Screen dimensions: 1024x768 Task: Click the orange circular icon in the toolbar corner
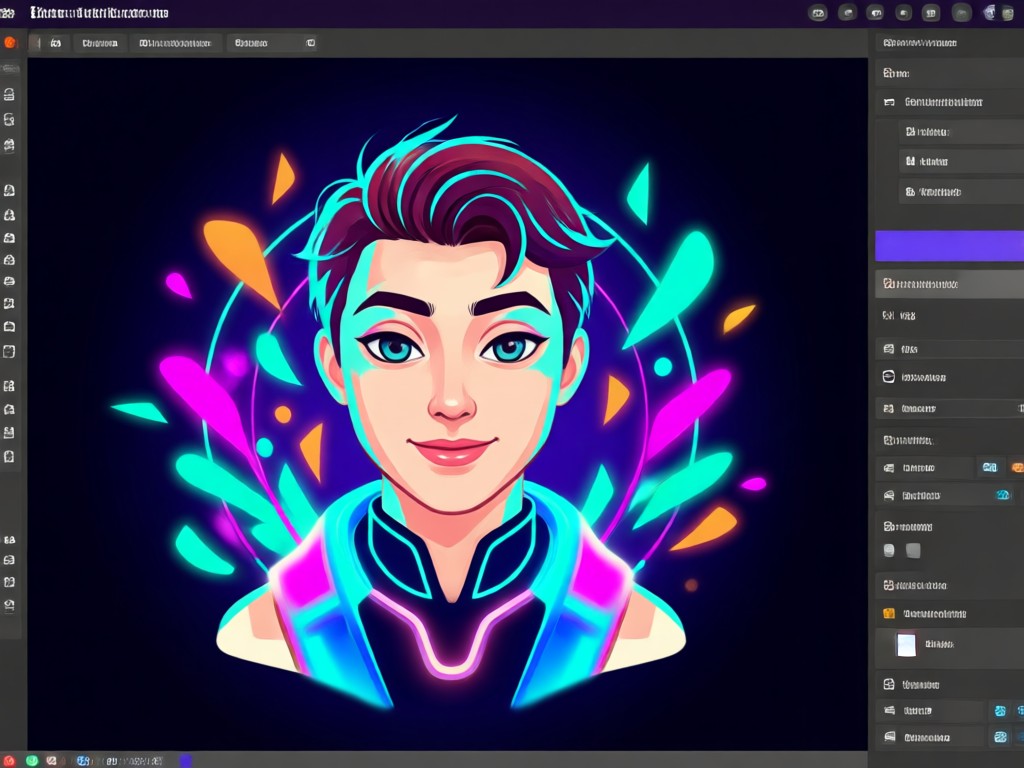[x=10, y=42]
